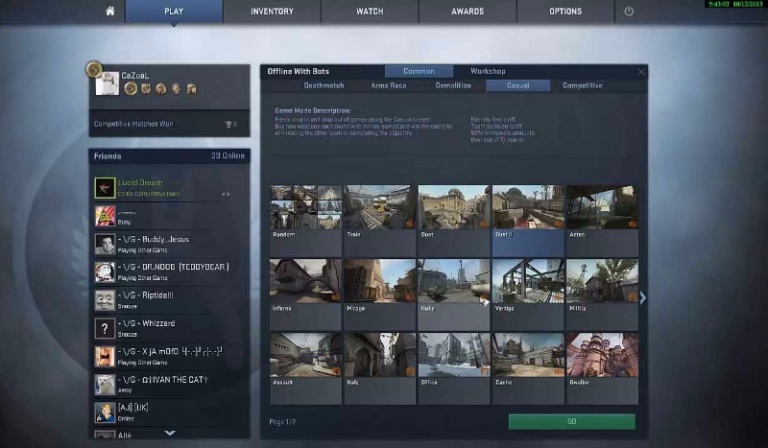Image resolution: width=768 pixels, height=448 pixels.
Task: Select Competitive game mode
Action: point(582,86)
